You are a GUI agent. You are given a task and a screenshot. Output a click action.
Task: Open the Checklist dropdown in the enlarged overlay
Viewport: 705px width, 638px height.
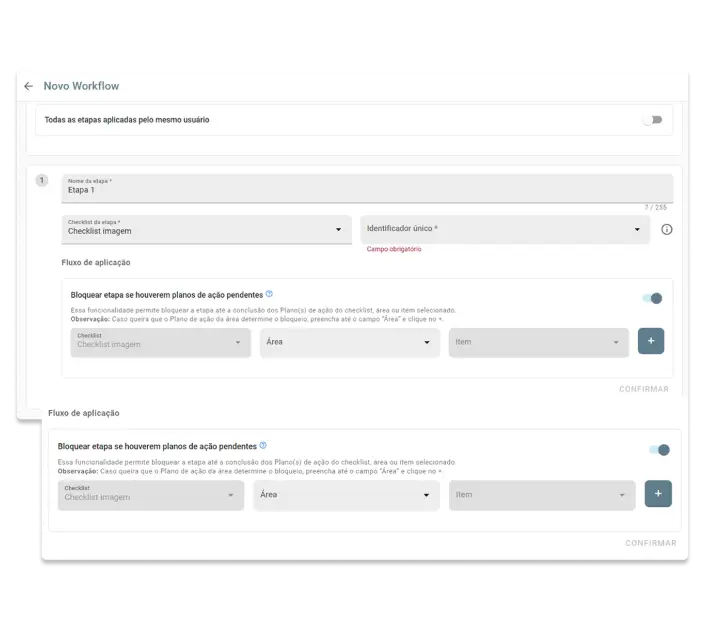click(x=150, y=495)
